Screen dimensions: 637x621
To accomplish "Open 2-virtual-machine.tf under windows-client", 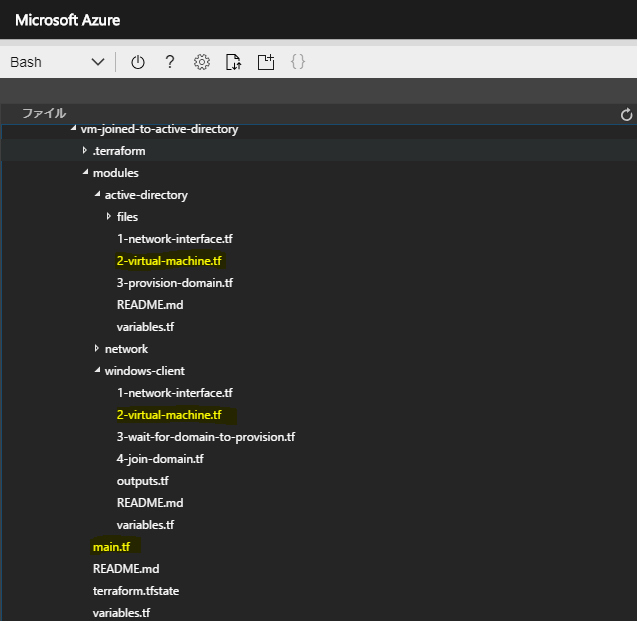I will (169, 415).
